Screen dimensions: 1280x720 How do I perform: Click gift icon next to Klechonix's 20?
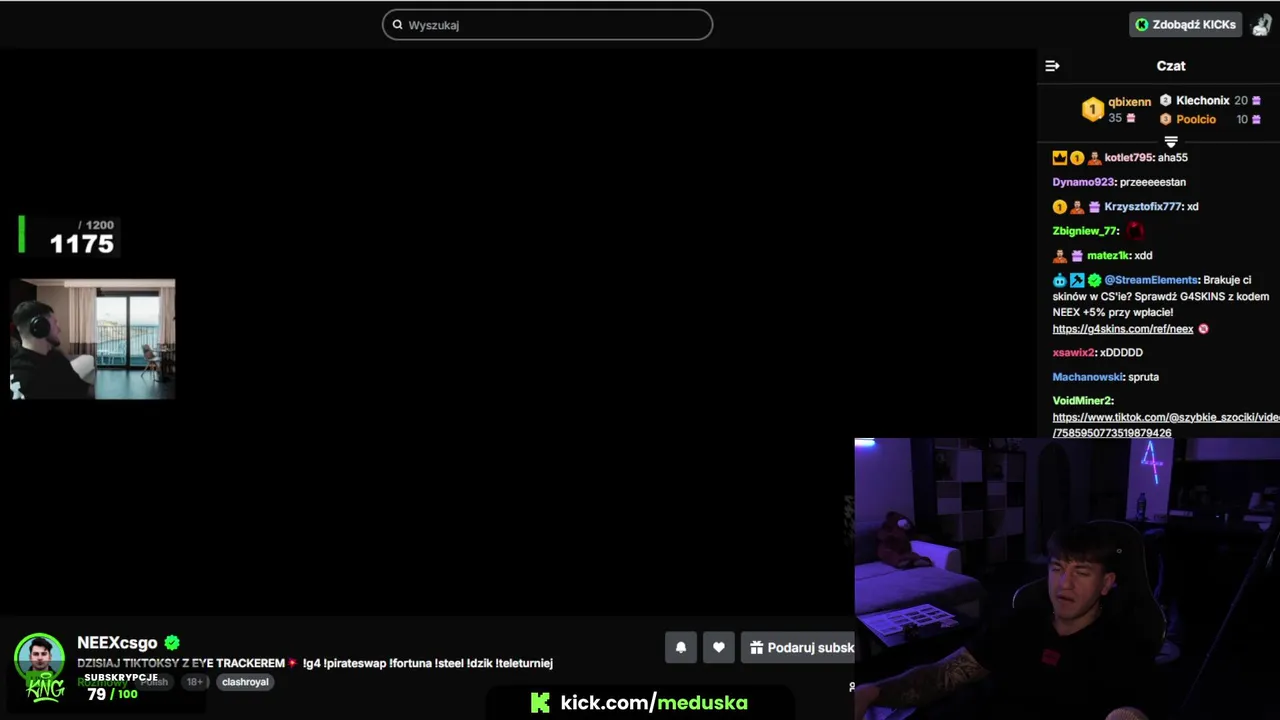coord(1257,101)
